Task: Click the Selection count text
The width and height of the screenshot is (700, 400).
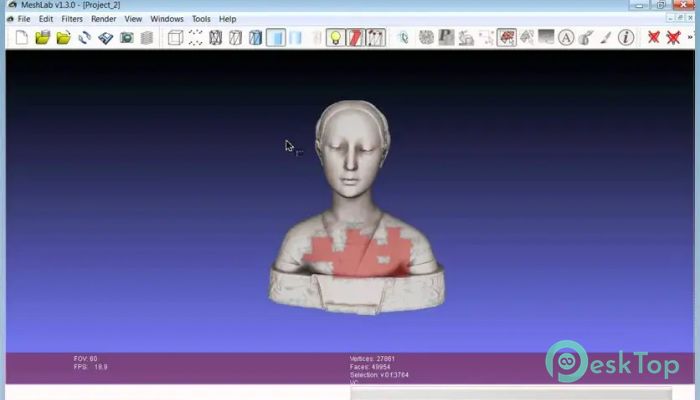Action: click(x=379, y=375)
